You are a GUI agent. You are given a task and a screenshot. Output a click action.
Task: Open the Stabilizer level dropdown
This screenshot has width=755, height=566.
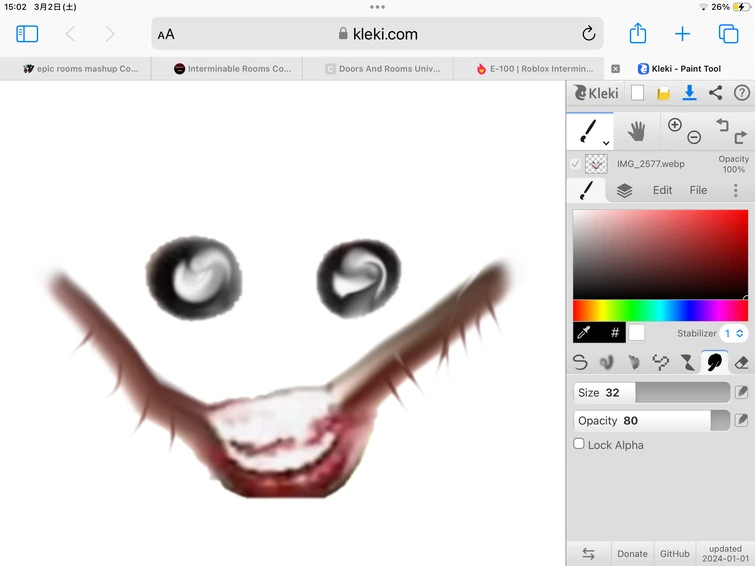734,333
